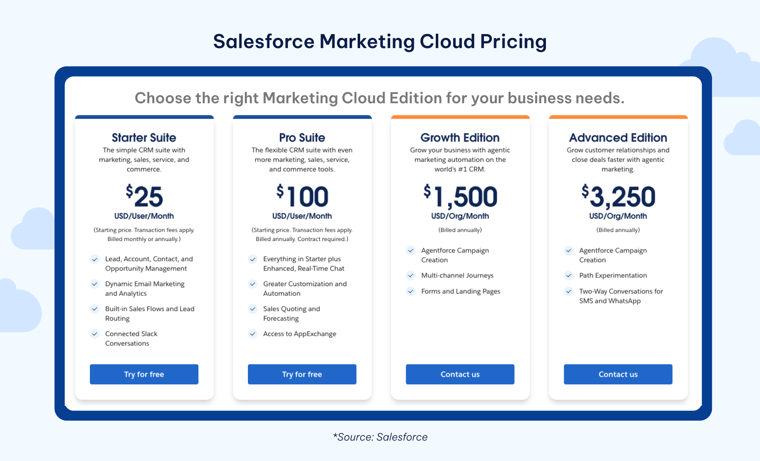Click checkmark icon beside Lead, Account, Contact
Image resolution: width=760 pixels, height=461 pixels.
[x=95, y=259]
